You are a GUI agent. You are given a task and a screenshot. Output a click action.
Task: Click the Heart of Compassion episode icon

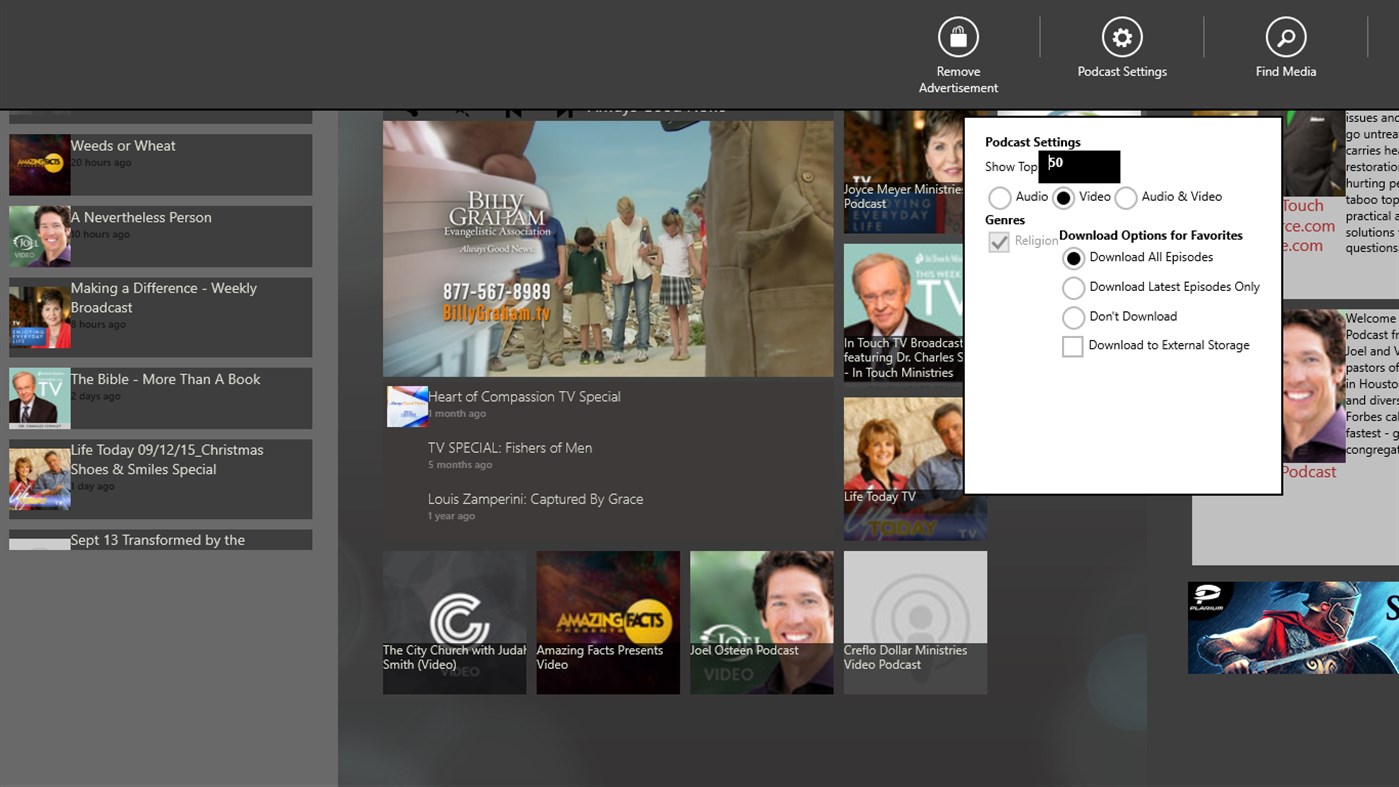point(406,406)
